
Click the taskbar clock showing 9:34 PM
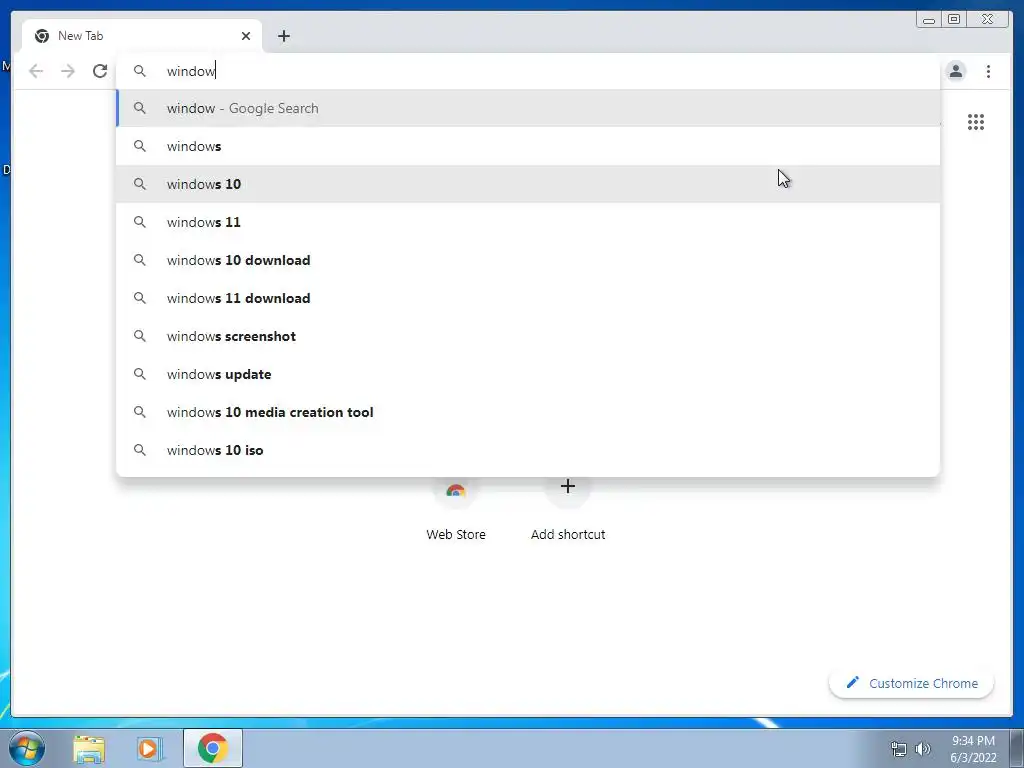point(973,749)
